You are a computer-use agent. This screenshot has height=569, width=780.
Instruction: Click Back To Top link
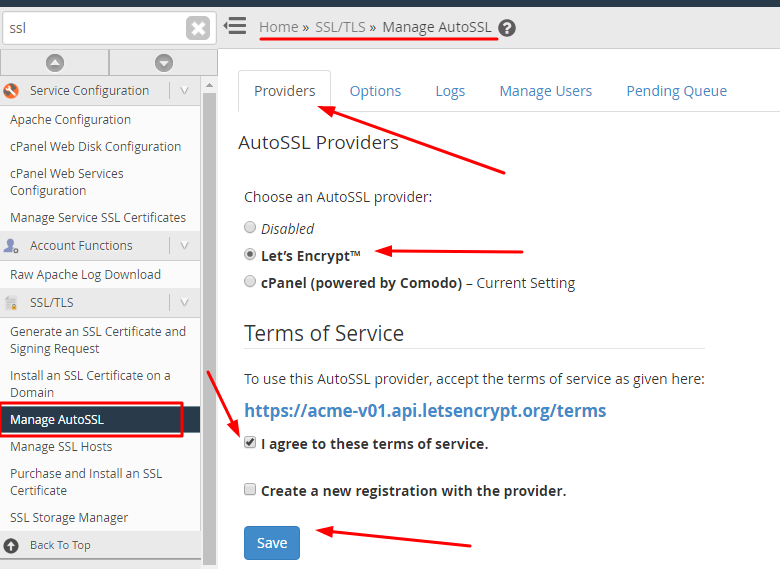pos(60,546)
